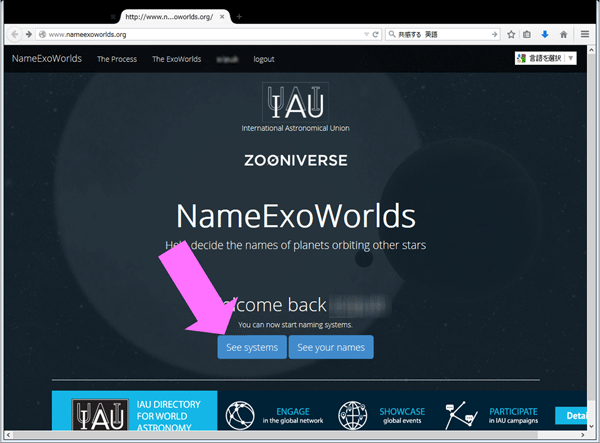Screen dimensions: 600x443
Task: Click the See systems button
Action: pos(252,347)
